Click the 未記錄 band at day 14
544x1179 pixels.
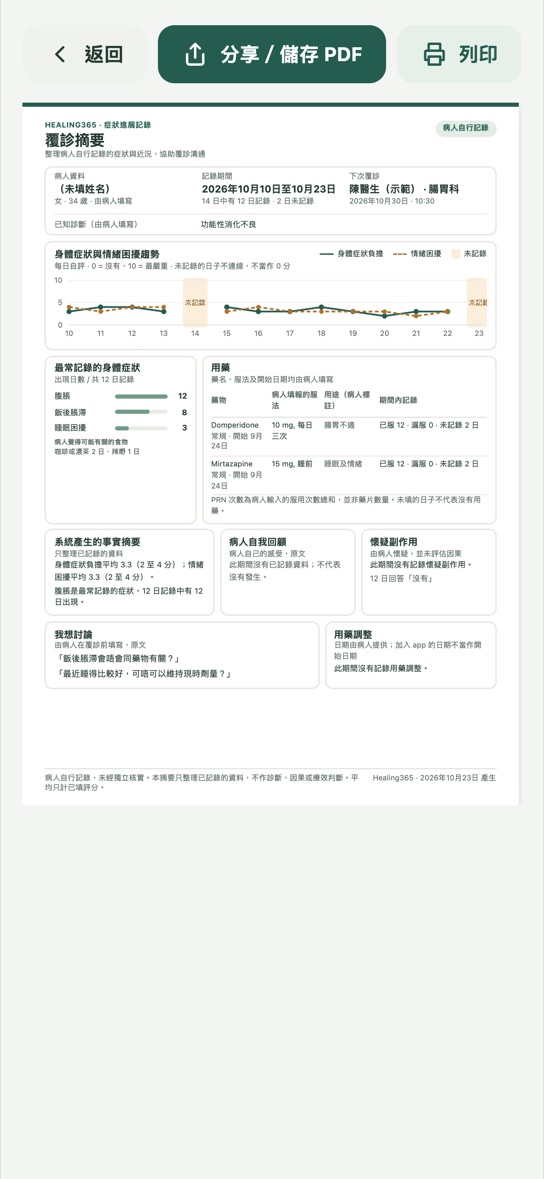[195, 302]
